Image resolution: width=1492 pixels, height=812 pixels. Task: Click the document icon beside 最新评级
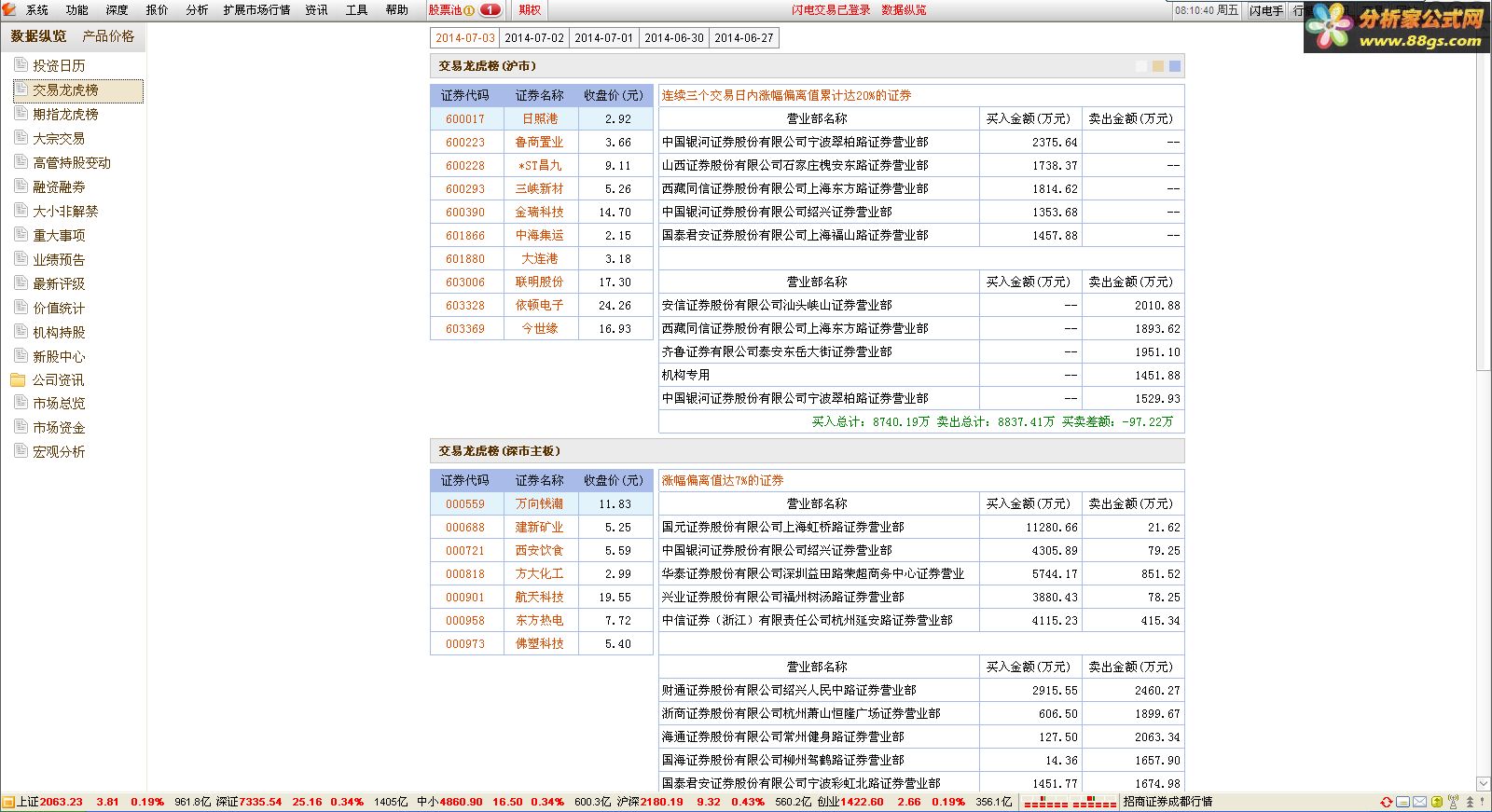(x=21, y=282)
